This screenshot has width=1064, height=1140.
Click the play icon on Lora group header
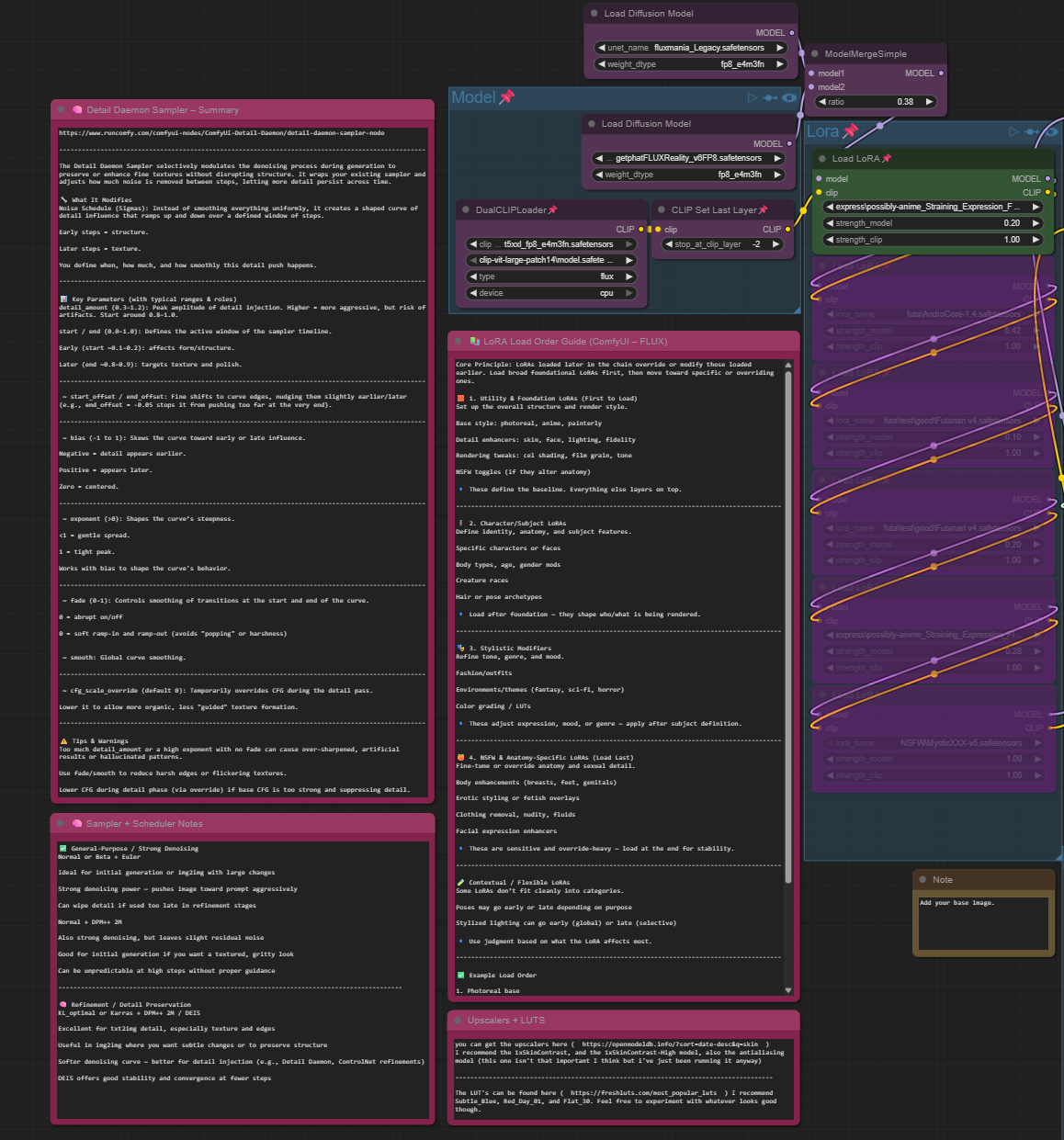coord(1013,132)
